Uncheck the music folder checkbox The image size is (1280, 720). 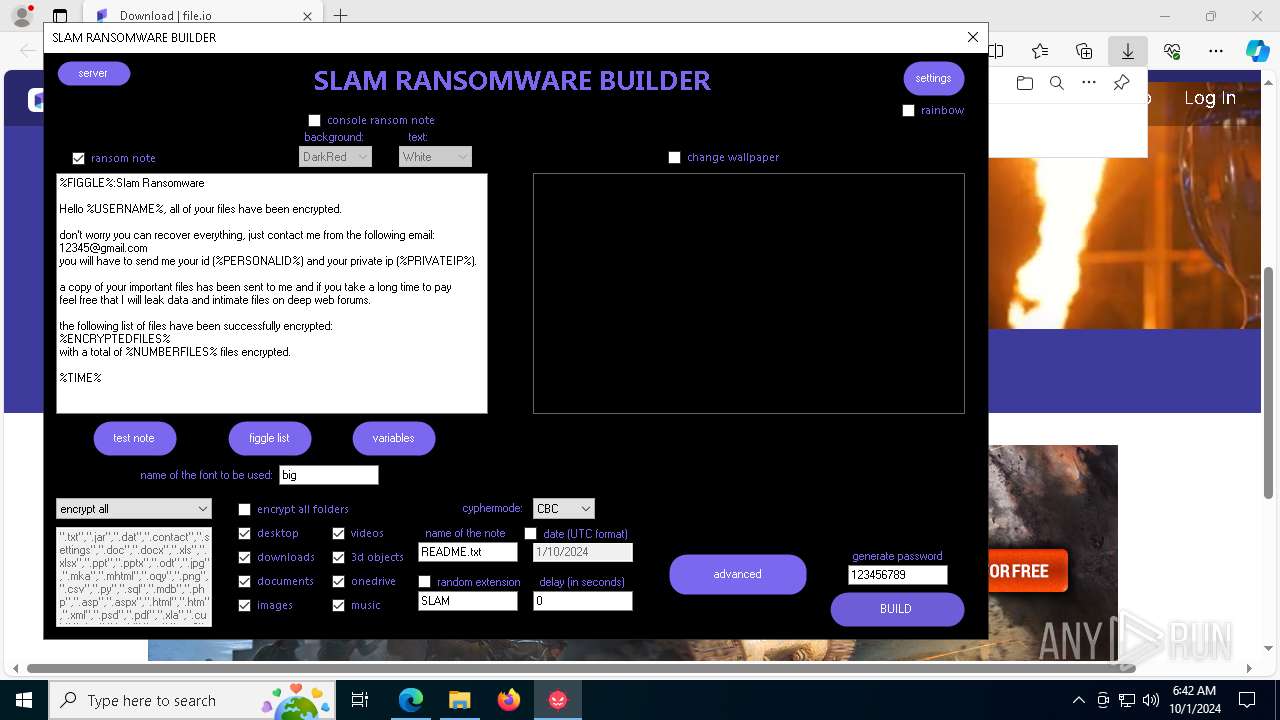[x=338, y=605]
